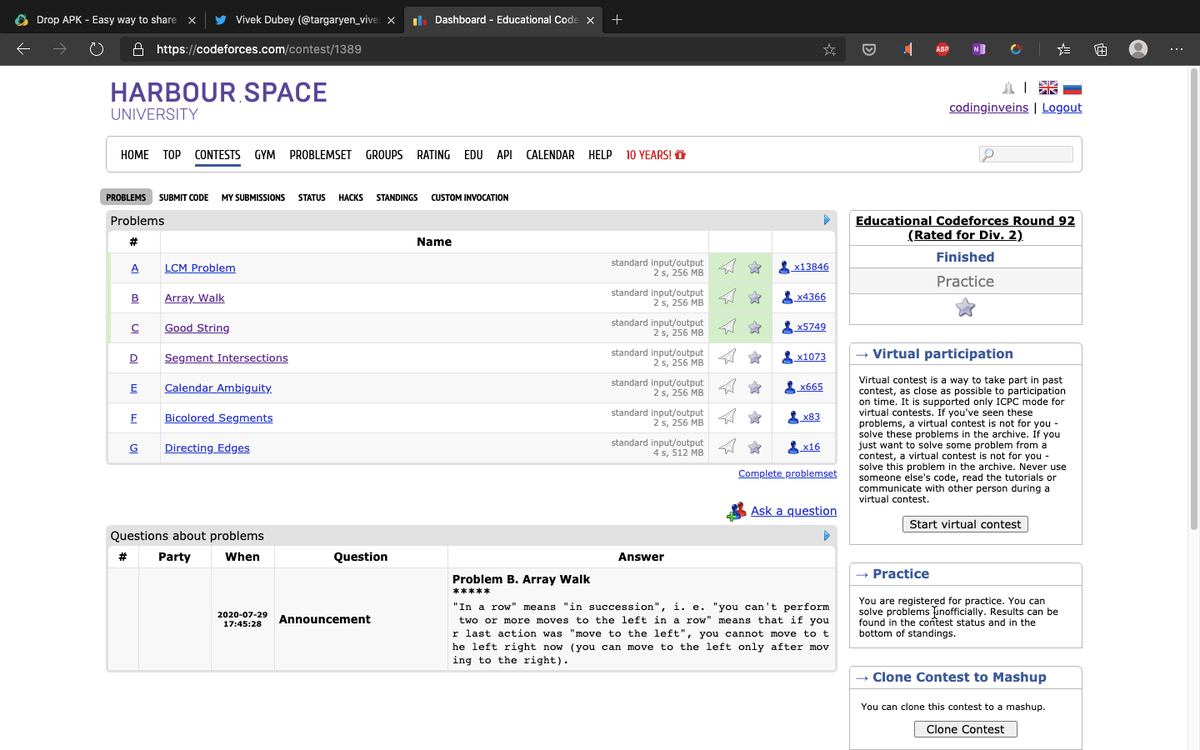Switch to Vivek Dubey Twitter tab
Screen dimensions: 1200x750
306,20
